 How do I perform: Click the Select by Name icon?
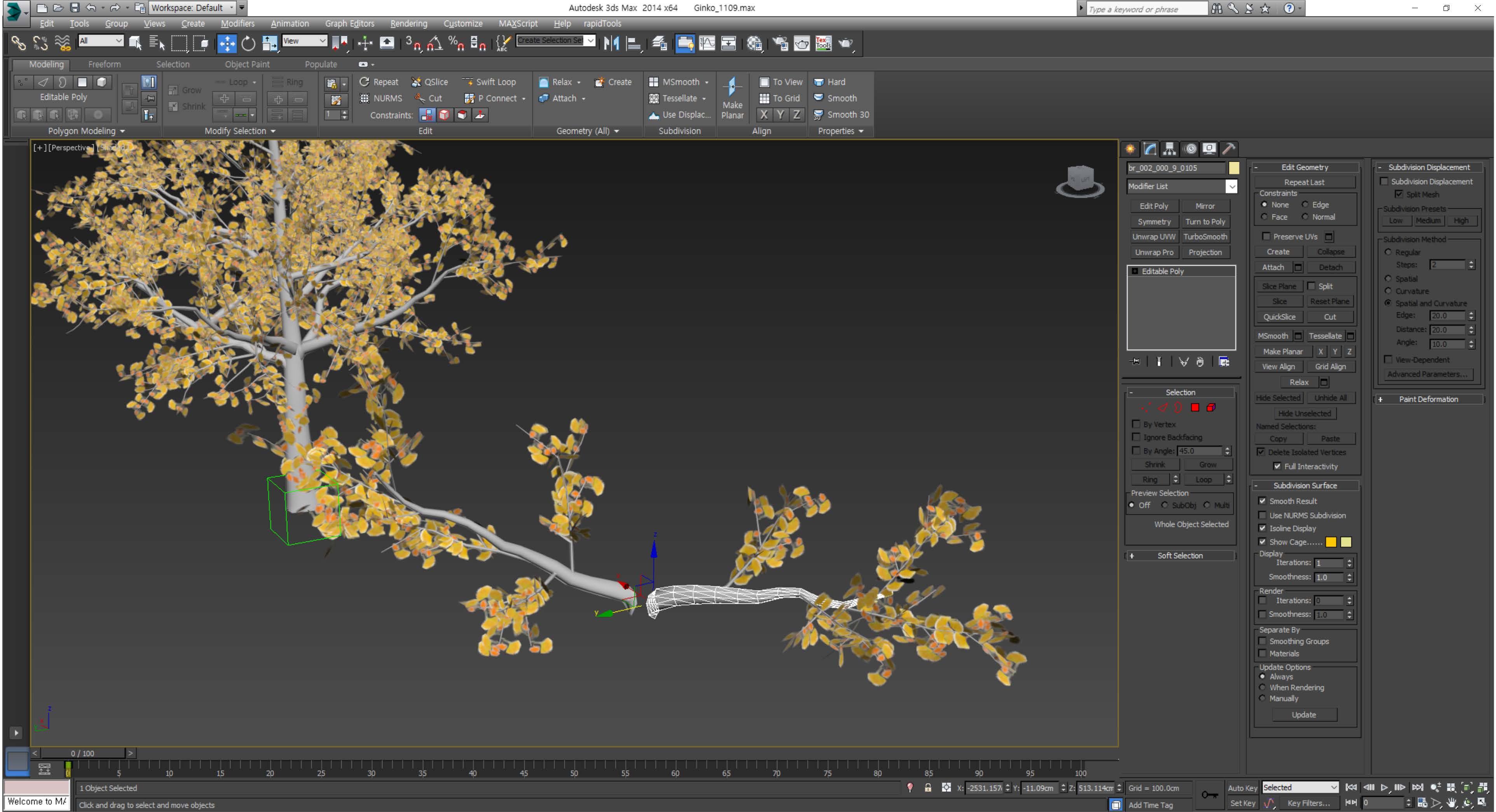(157, 43)
